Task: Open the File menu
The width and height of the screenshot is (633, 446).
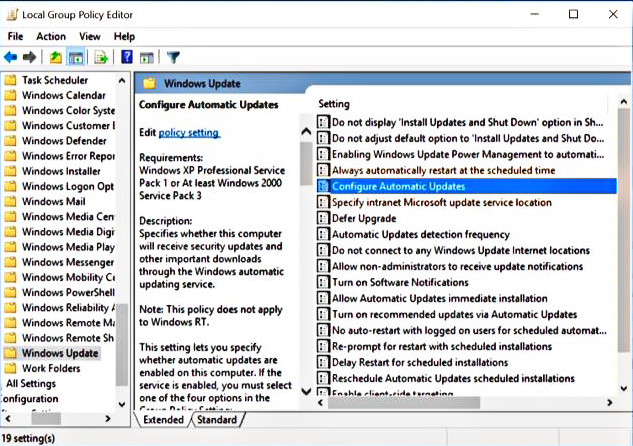Action: (15, 36)
